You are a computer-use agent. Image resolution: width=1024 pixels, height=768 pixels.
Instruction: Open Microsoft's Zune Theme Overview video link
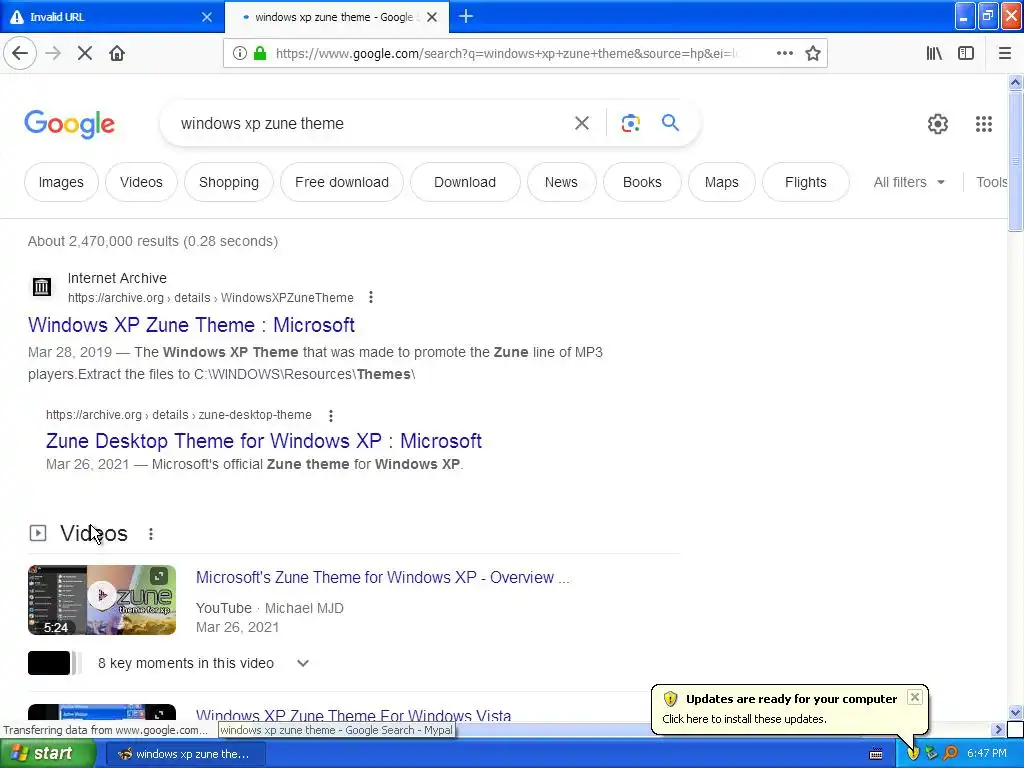pyautogui.click(x=383, y=577)
